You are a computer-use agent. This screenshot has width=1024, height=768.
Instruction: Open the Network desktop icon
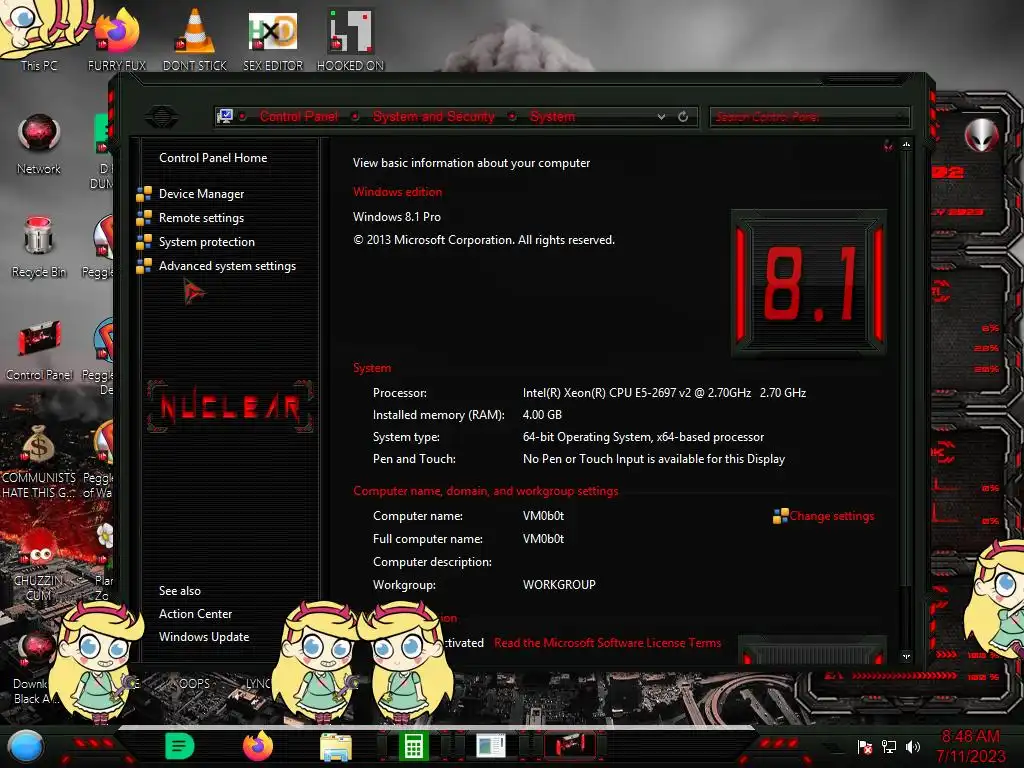[x=39, y=144]
